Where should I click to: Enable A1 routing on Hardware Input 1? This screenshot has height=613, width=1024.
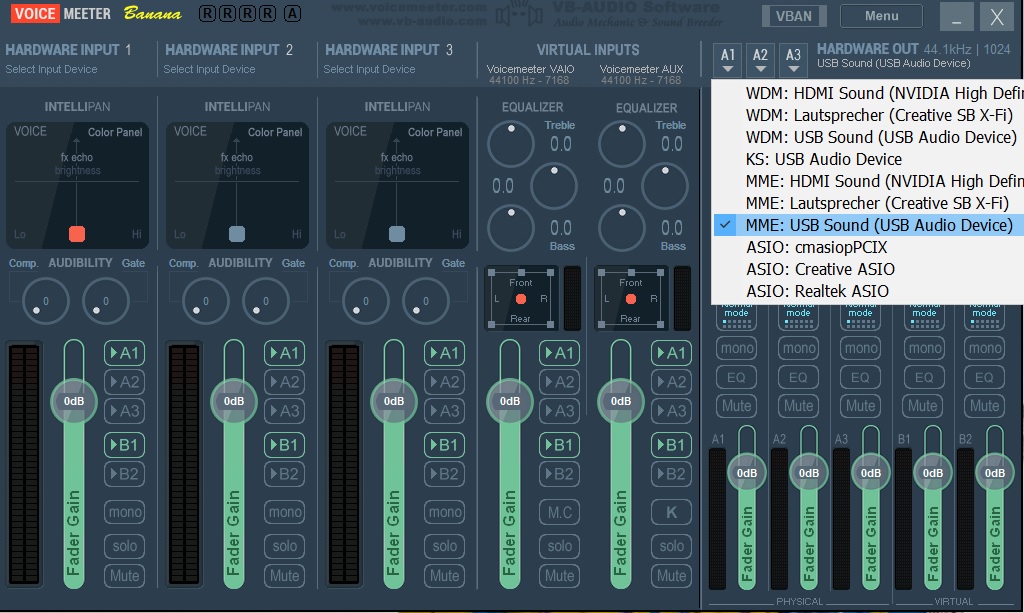click(x=124, y=353)
